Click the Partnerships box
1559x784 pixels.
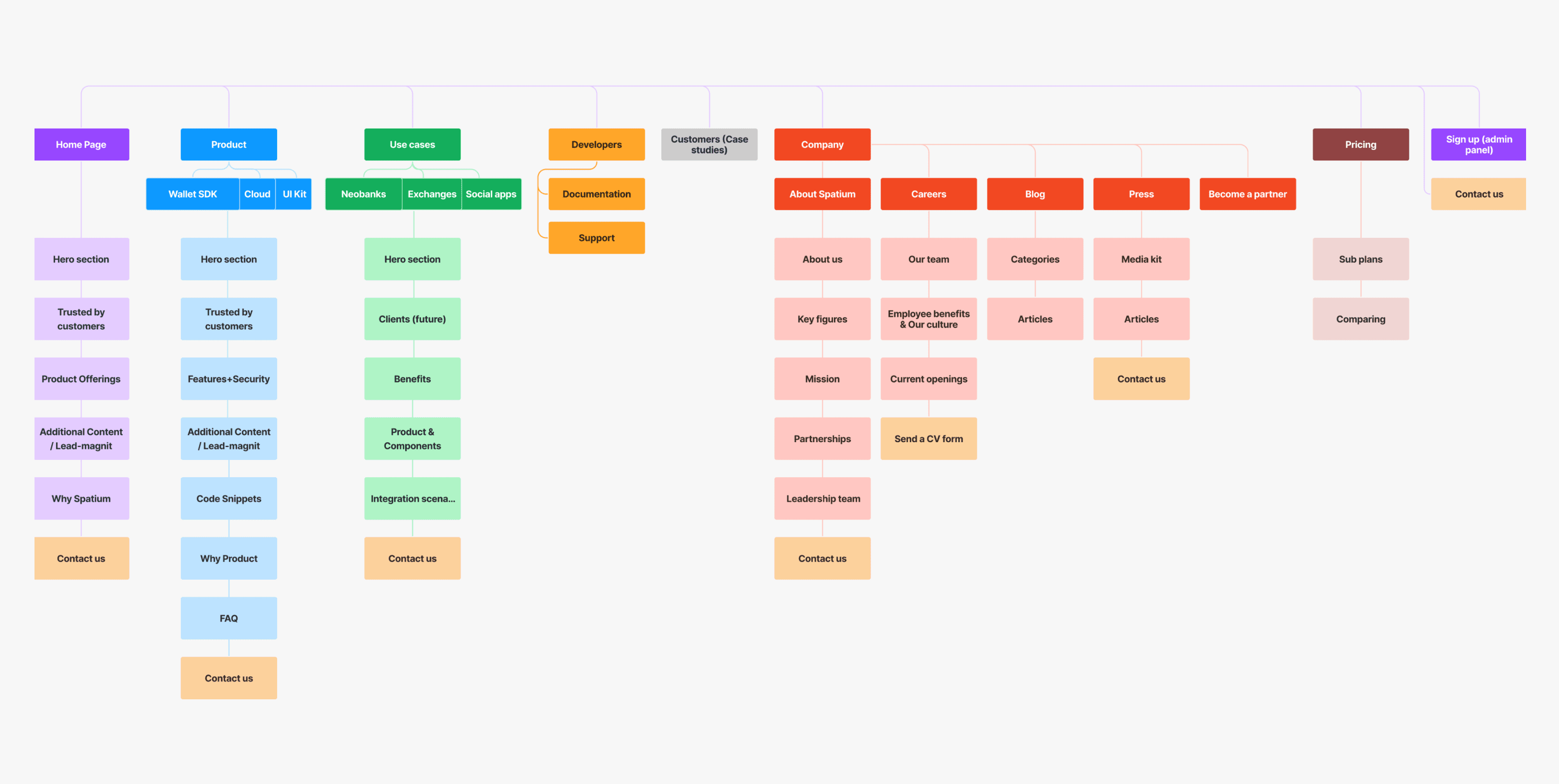click(x=822, y=439)
